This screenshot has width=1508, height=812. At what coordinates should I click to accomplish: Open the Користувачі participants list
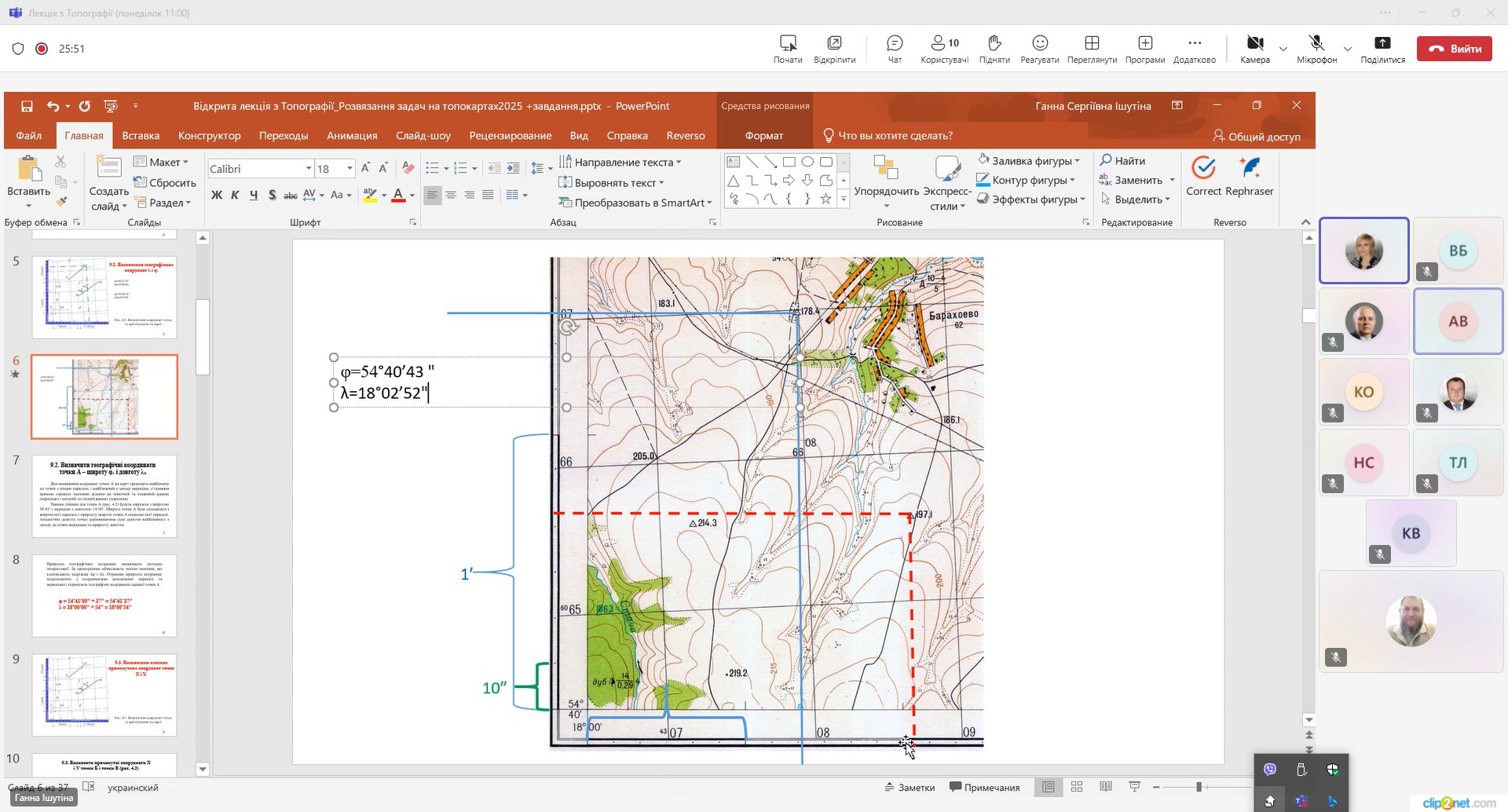point(944,48)
